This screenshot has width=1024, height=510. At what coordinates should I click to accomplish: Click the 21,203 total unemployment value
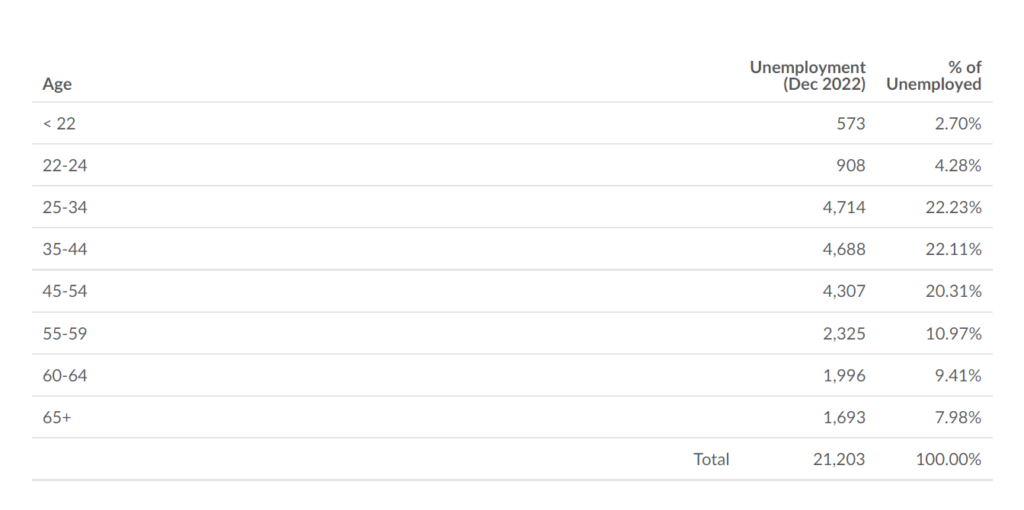click(x=839, y=459)
